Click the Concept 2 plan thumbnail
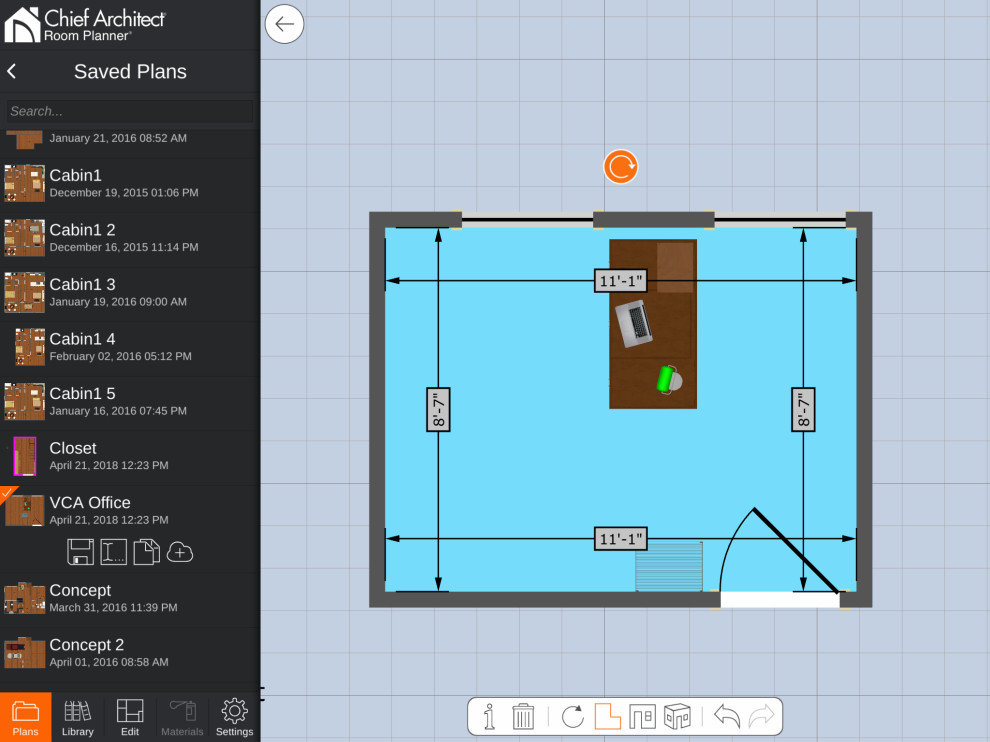 click(x=25, y=652)
